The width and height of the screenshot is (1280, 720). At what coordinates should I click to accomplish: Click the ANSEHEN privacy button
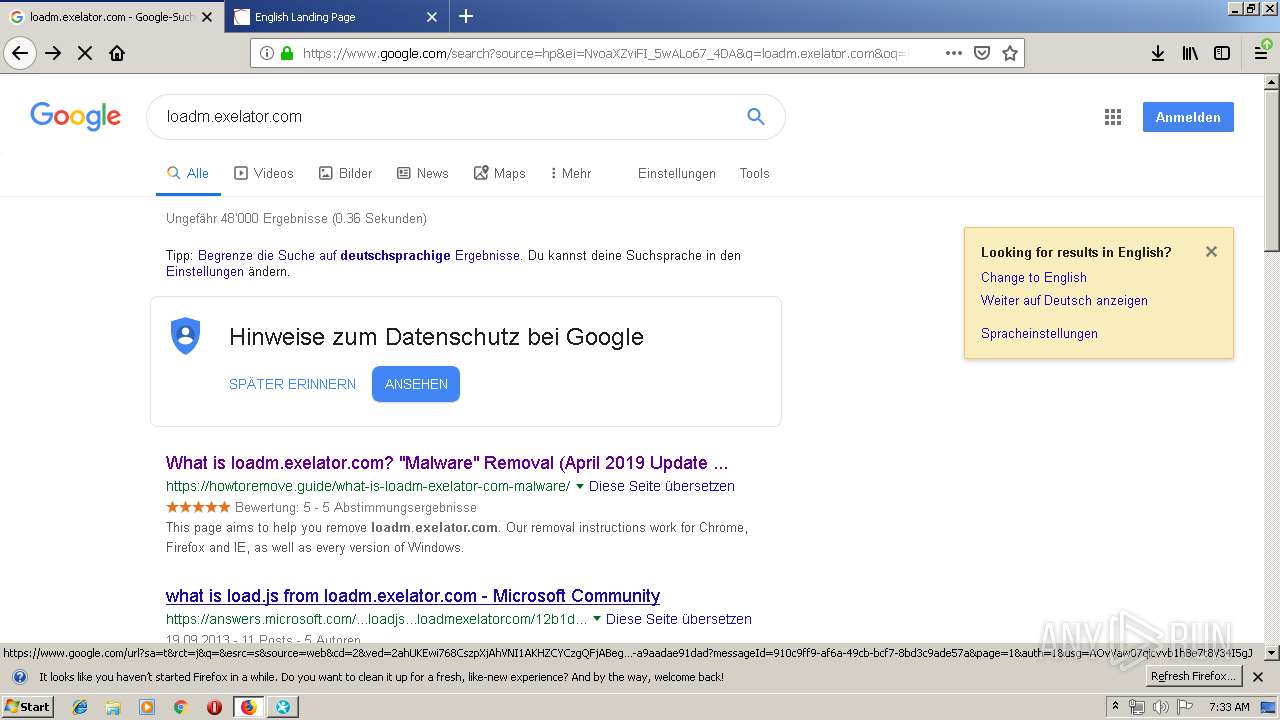(416, 384)
